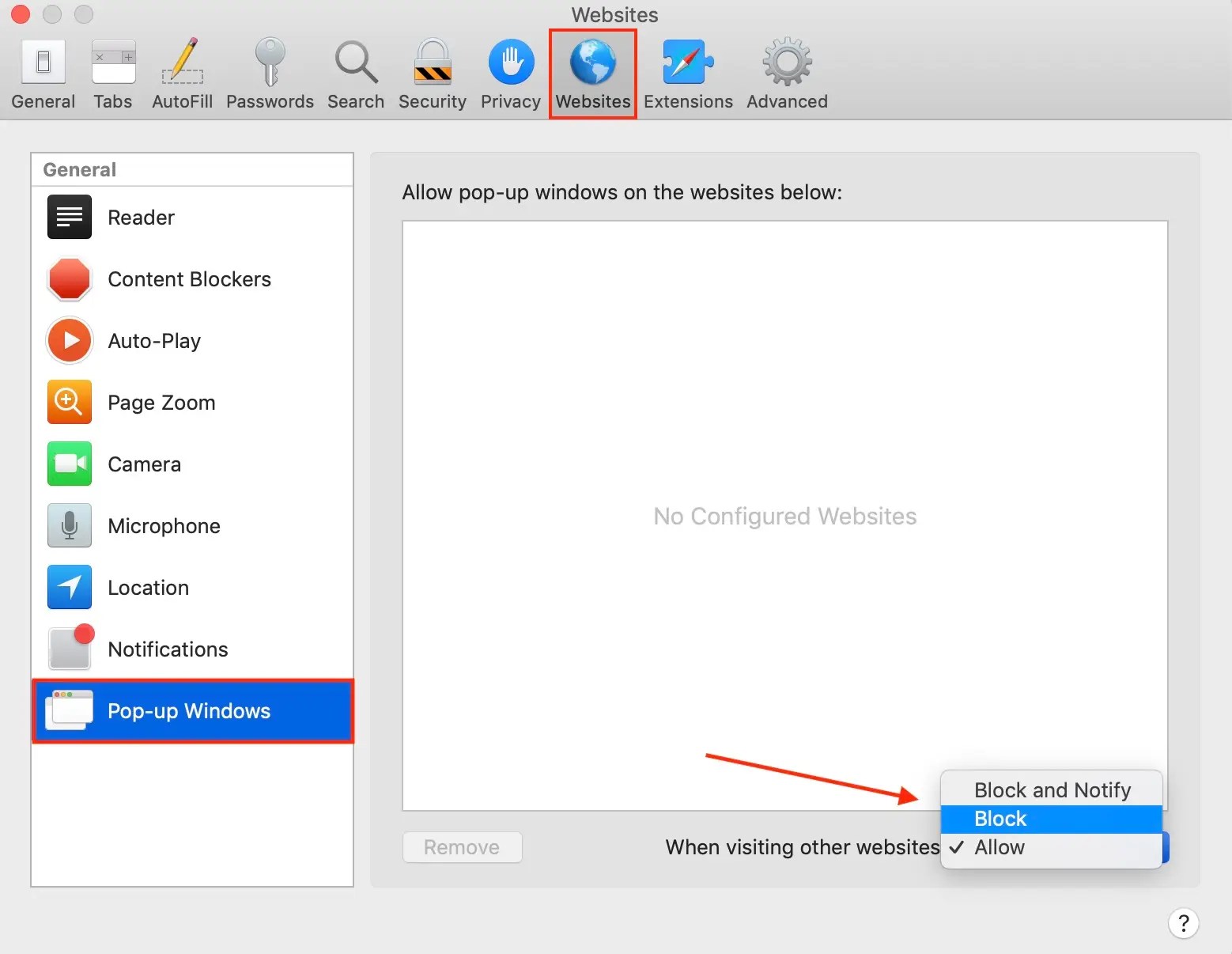
Task: Select Auto-Play in the sidebar
Action: [192, 340]
